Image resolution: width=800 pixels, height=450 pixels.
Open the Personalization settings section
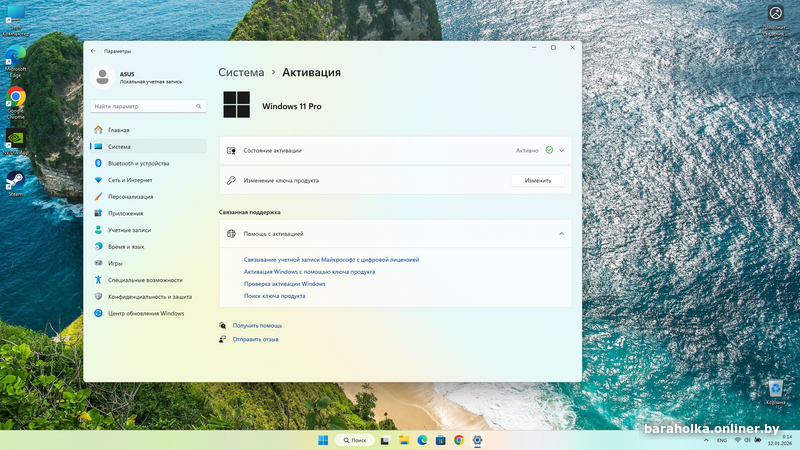click(138, 197)
